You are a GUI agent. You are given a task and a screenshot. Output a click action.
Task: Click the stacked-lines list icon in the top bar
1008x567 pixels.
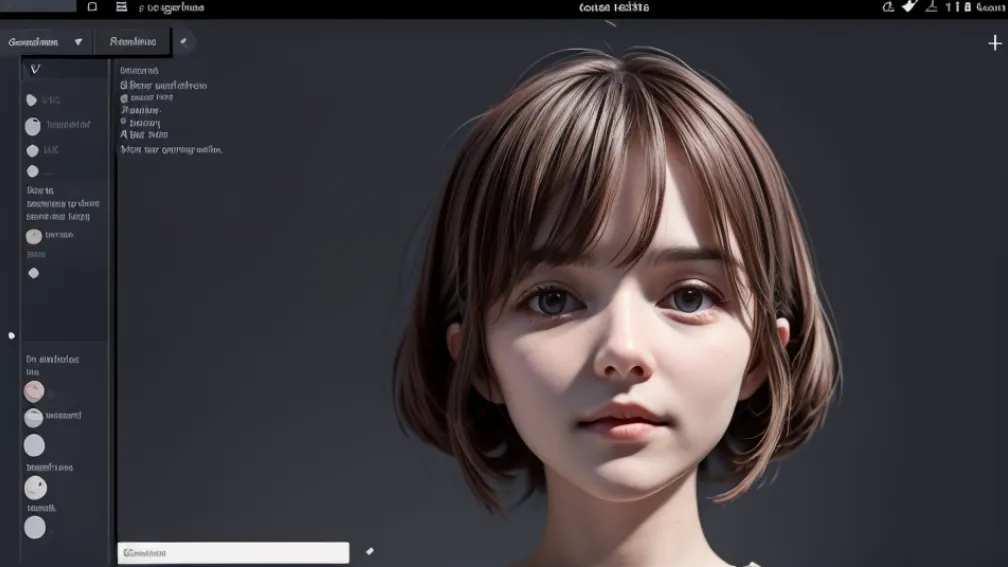click(122, 7)
